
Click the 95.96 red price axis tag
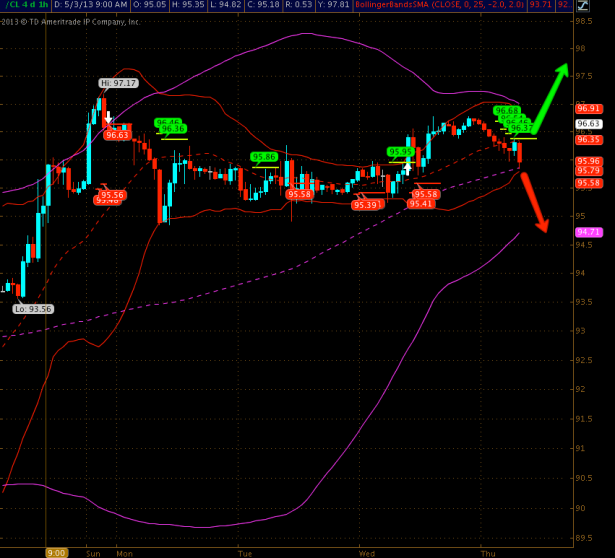point(589,161)
